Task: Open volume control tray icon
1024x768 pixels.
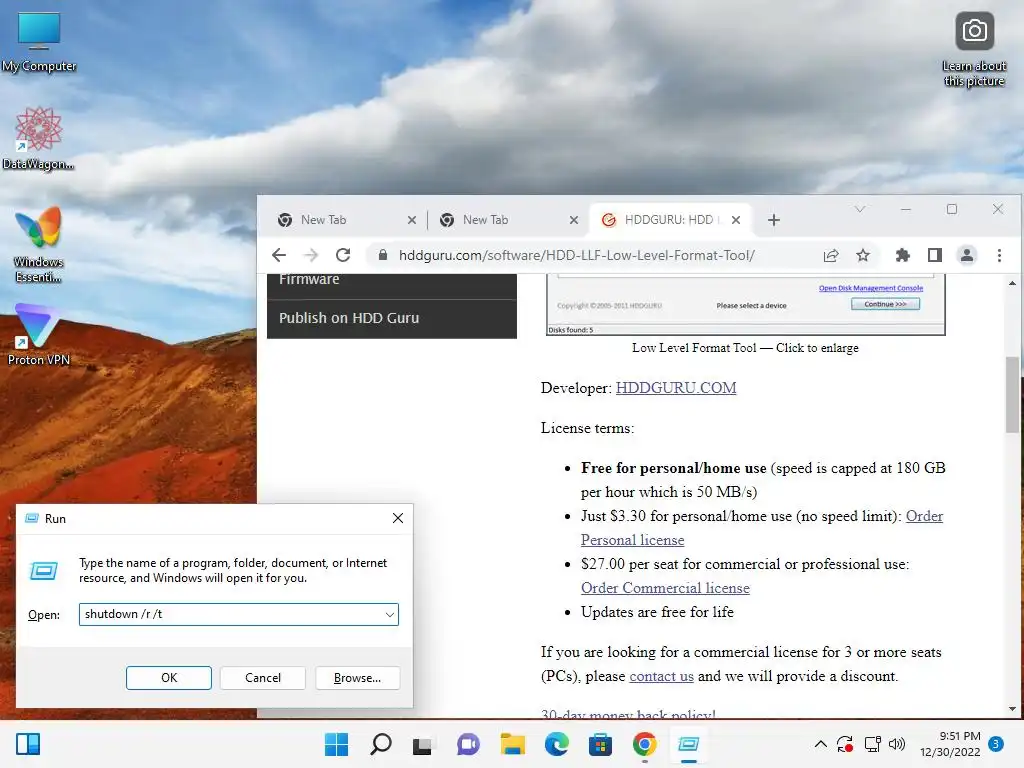Action: pyautogui.click(x=897, y=744)
